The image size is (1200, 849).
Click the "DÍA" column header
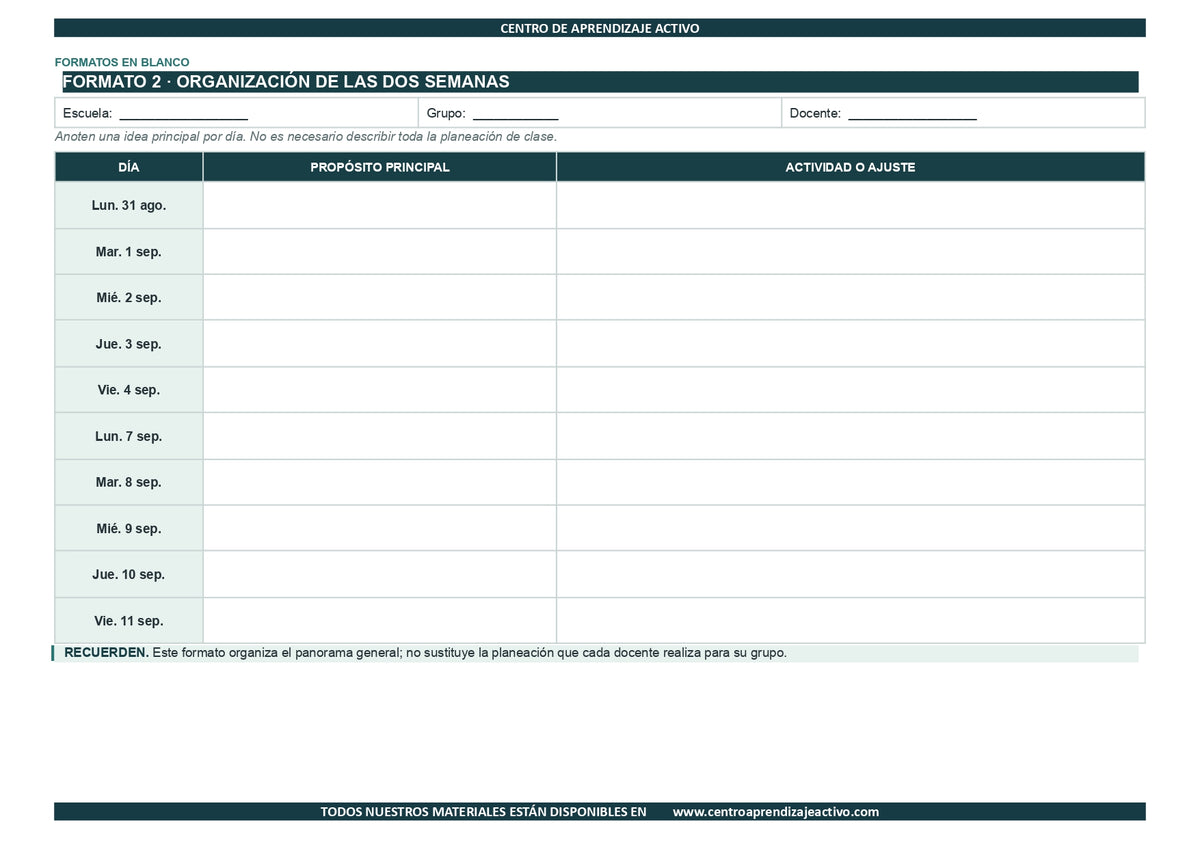[129, 167]
